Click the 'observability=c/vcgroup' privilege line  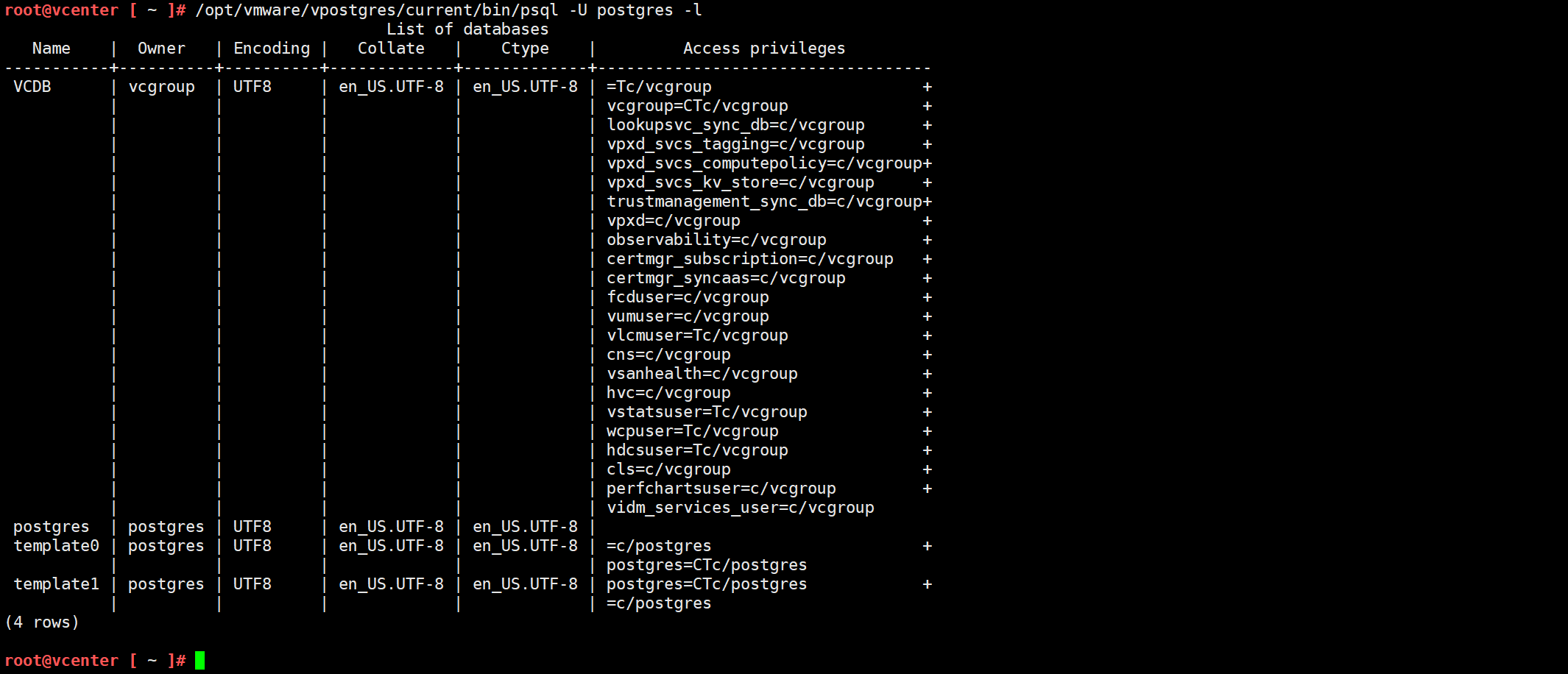(716, 240)
